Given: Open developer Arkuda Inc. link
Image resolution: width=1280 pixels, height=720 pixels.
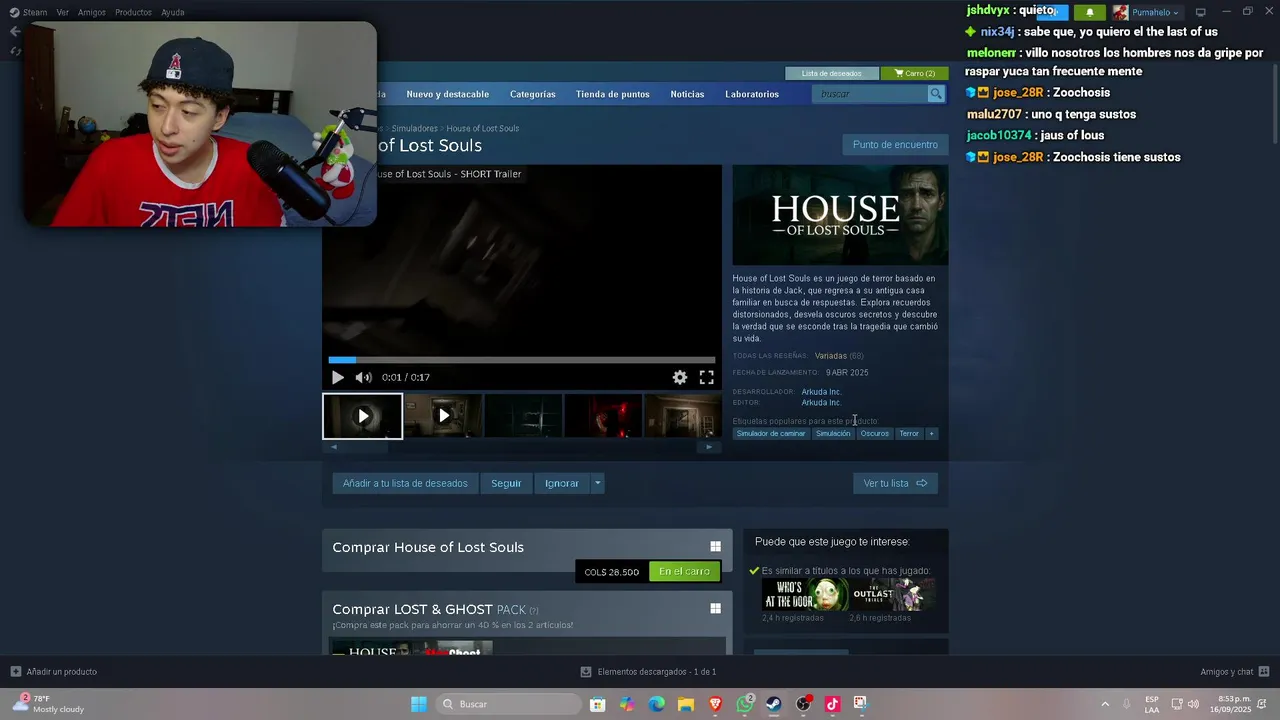Looking at the screenshot, I should [821, 392].
